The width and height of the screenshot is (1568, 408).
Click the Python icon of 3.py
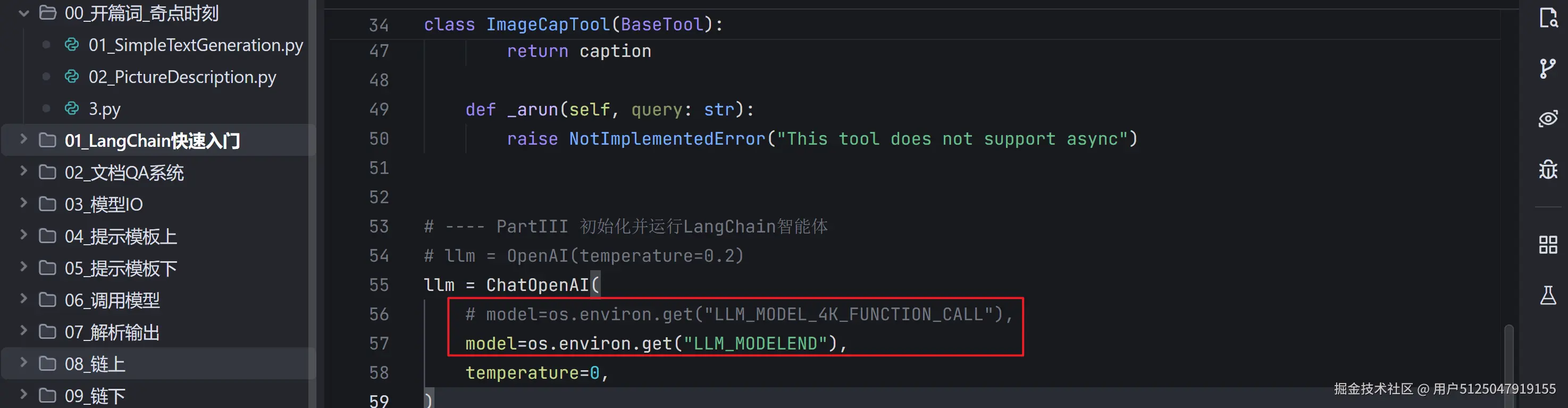pos(72,109)
